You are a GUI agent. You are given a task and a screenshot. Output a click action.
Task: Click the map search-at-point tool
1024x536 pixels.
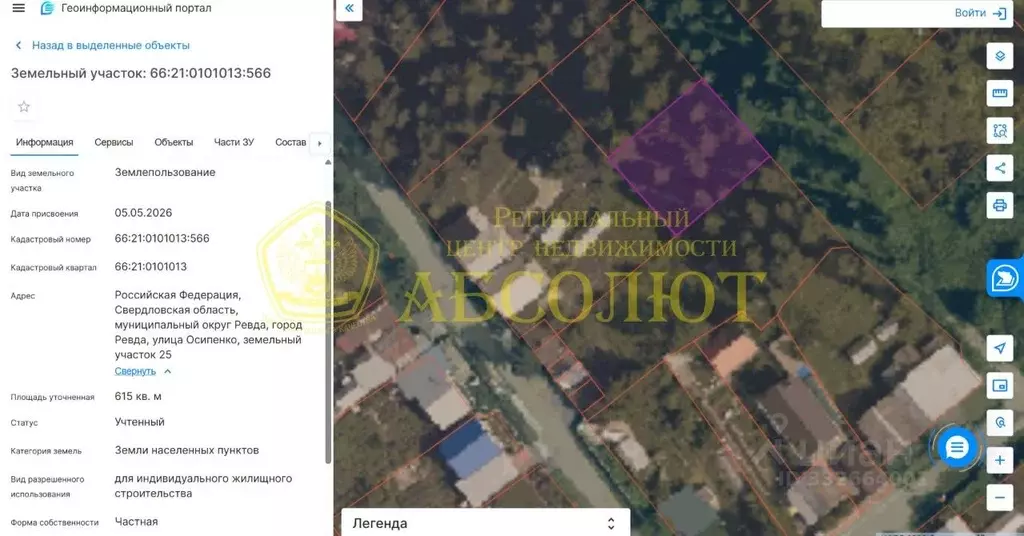coord(1000,422)
